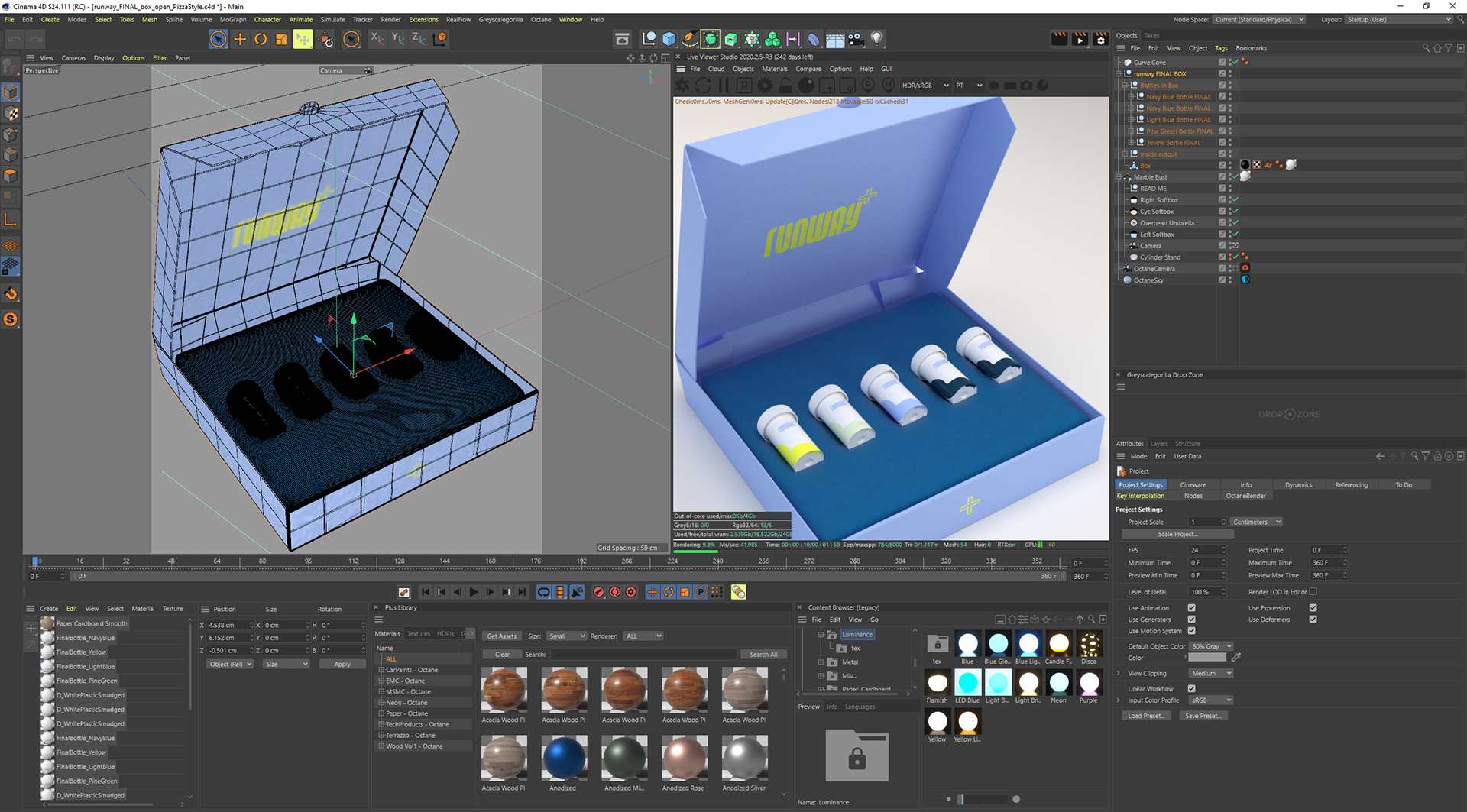Click the Record Active Objects button
The height and width of the screenshot is (812, 1467).
[599, 592]
